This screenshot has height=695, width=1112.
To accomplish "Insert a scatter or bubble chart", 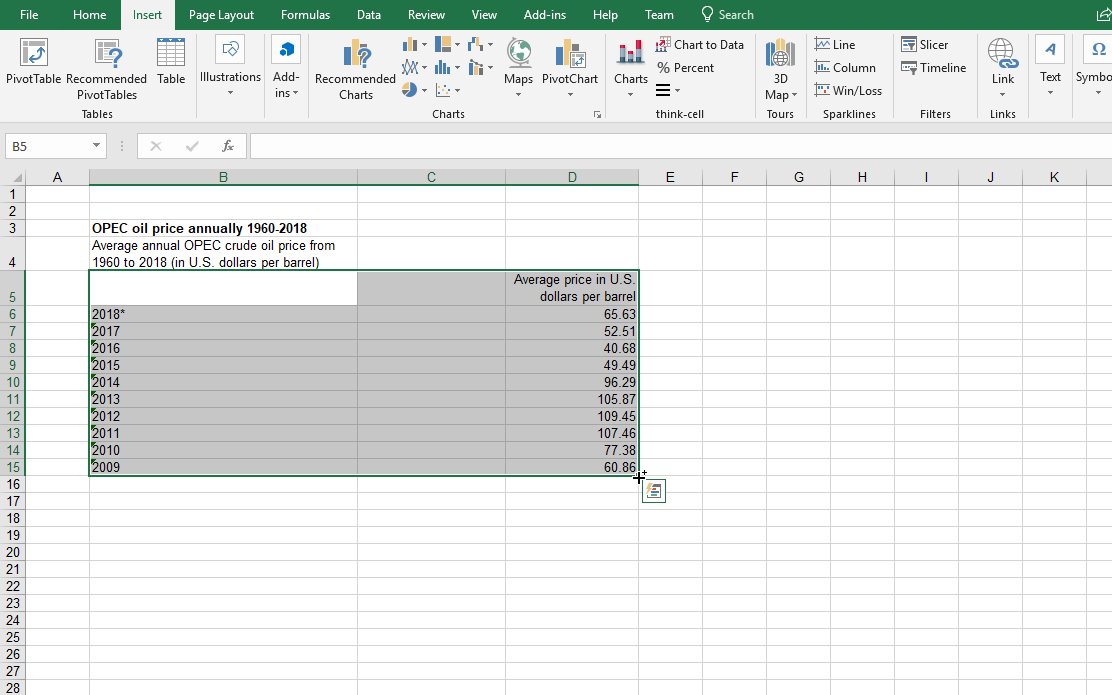I will pos(443,90).
